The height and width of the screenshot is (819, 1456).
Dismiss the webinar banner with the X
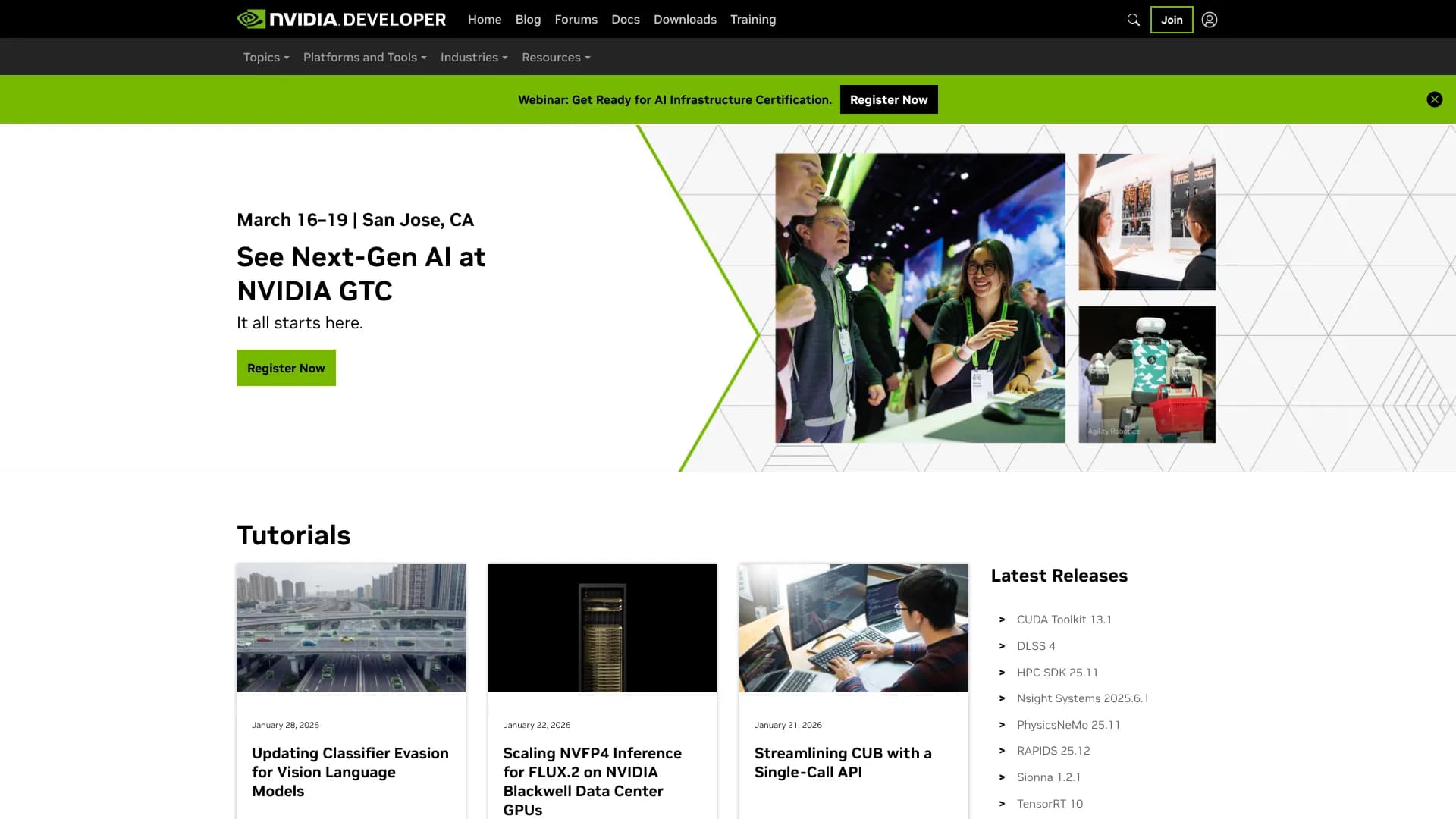pos(1434,99)
